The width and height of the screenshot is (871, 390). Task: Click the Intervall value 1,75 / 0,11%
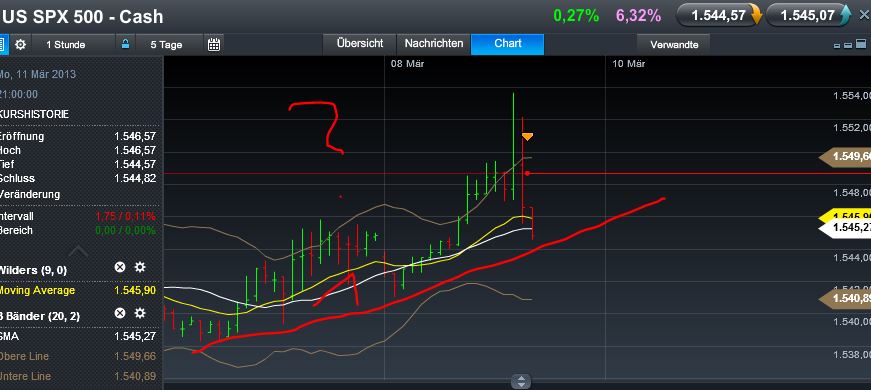pyautogui.click(x=126, y=216)
